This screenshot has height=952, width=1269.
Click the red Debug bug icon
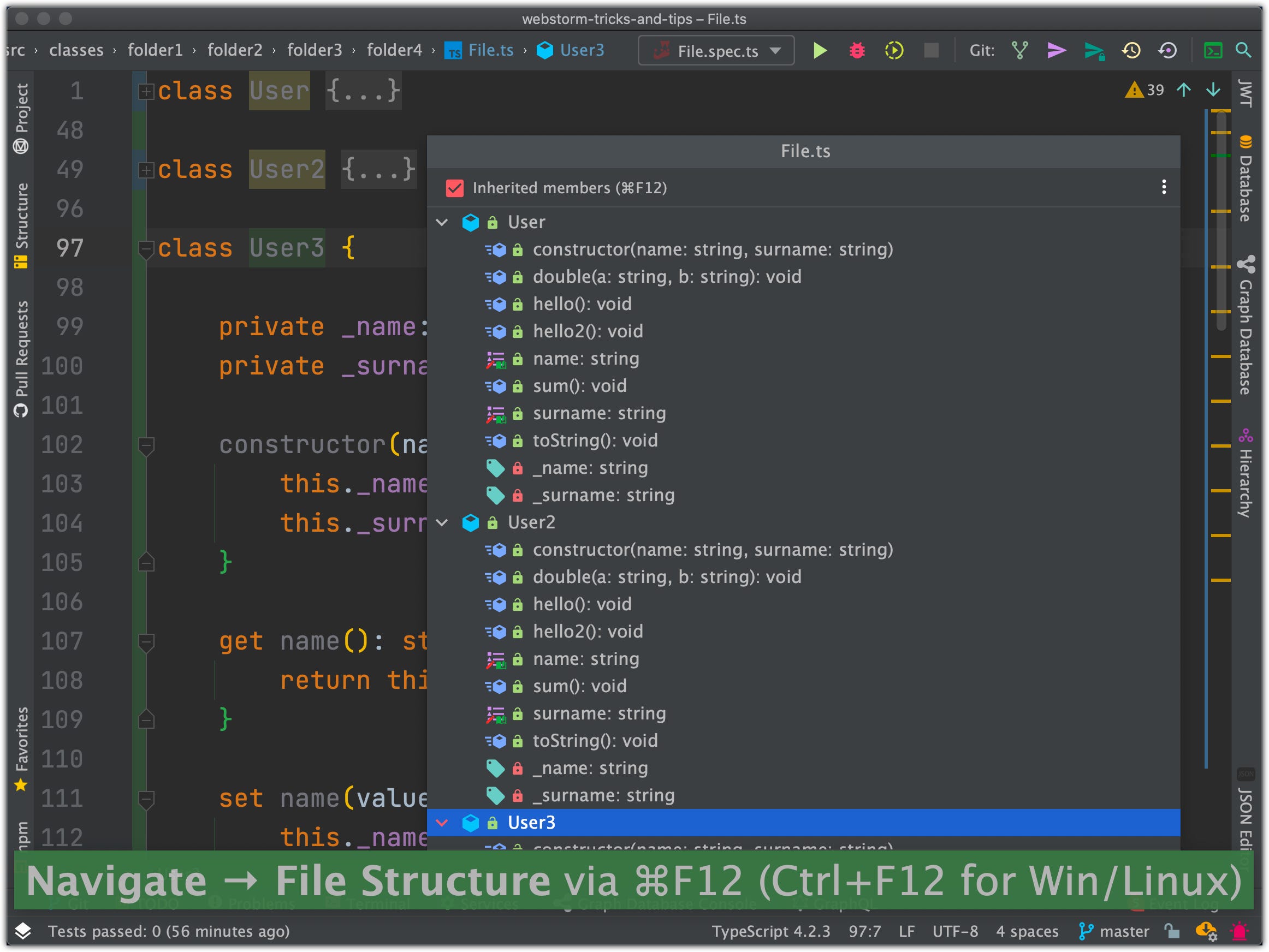pyautogui.click(x=857, y=50)
